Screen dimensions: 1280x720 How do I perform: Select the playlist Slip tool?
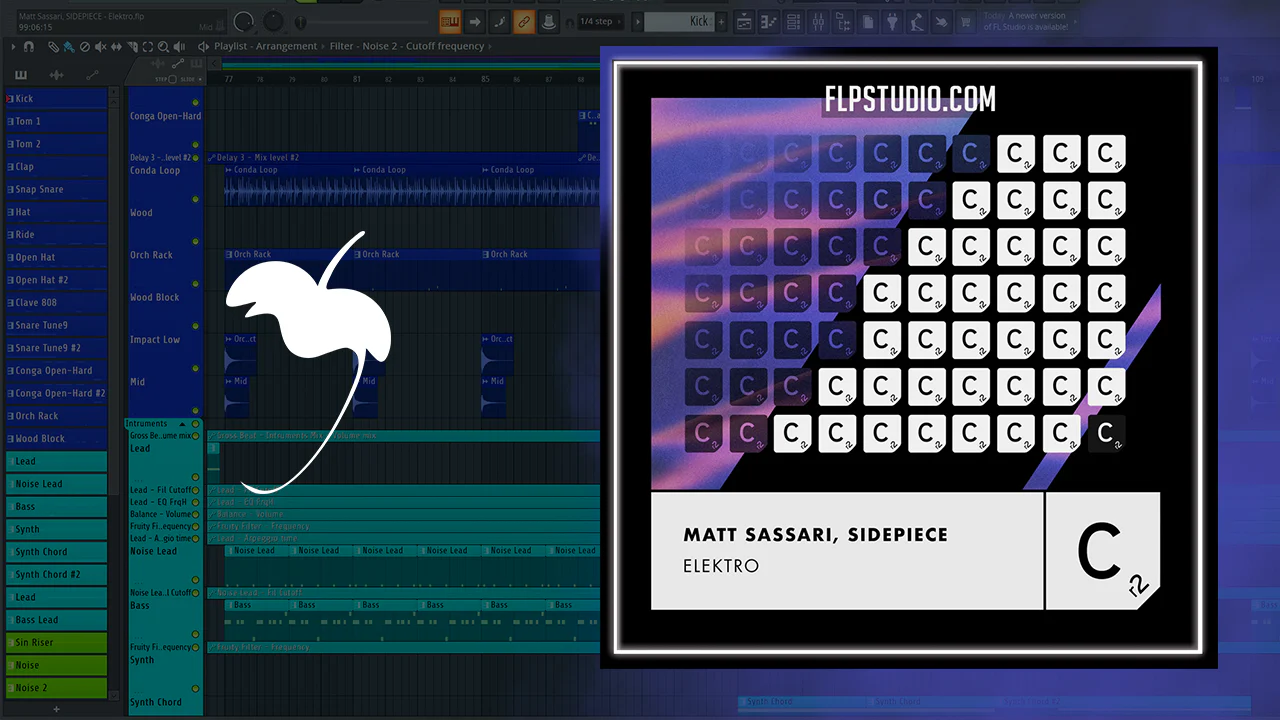pos(116,46)
